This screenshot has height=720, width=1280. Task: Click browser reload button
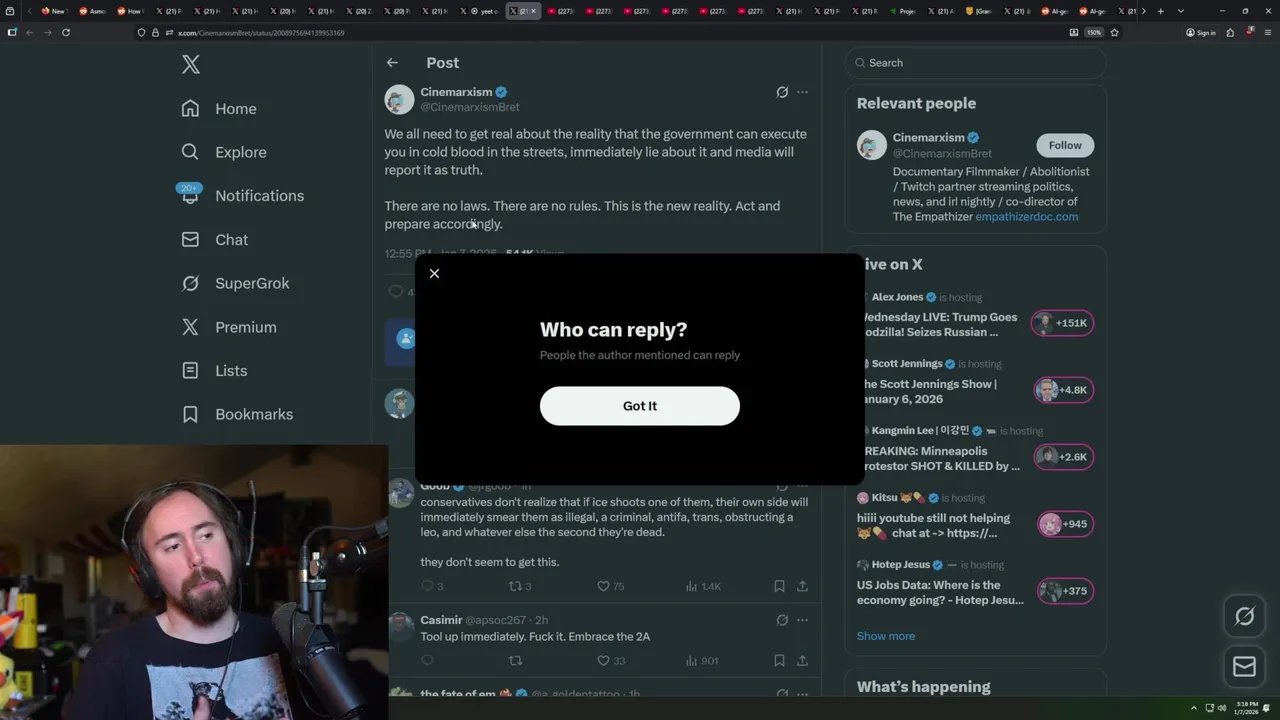(x=66, y=32)
